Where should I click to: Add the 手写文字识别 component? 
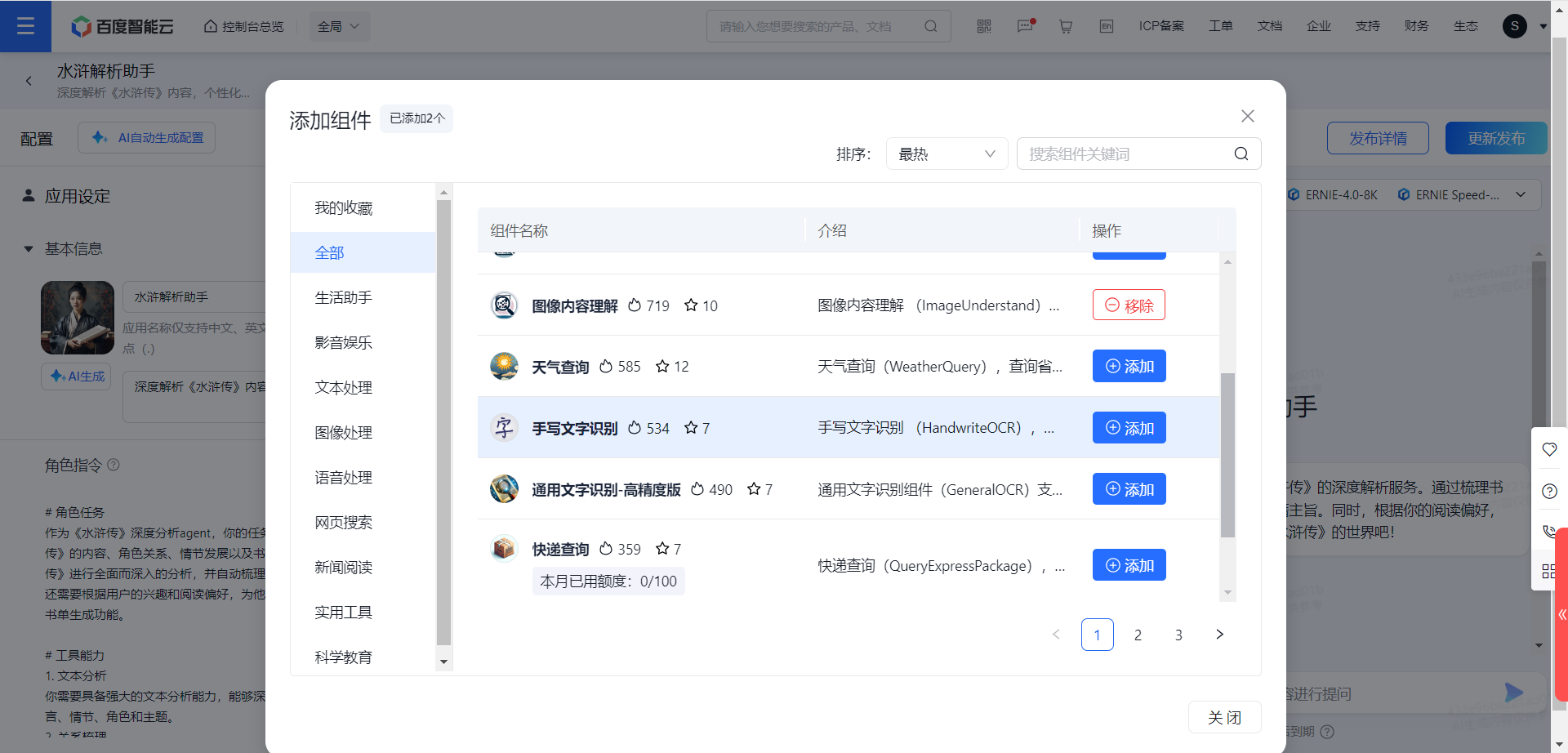1129,427
